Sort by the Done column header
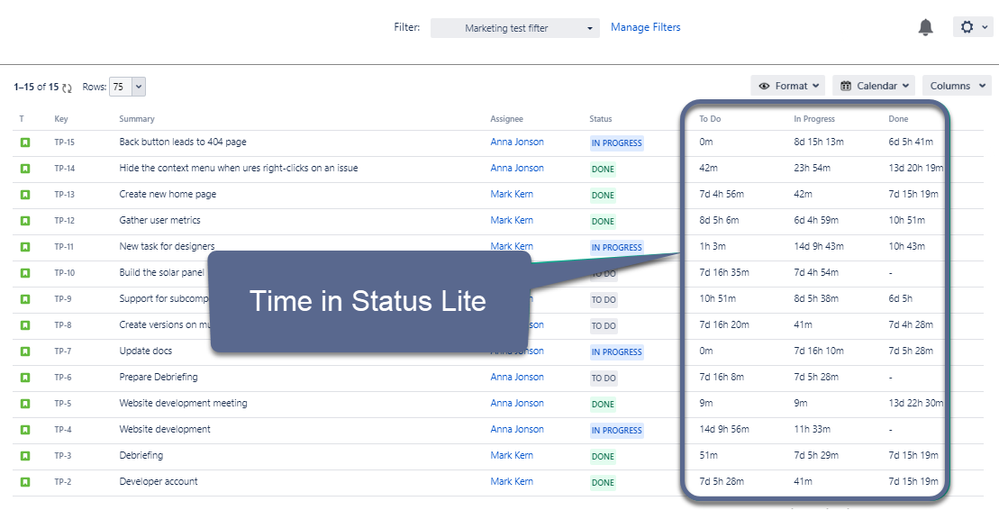The height and width of the screenshot is (530, 999). pos(898,119)
